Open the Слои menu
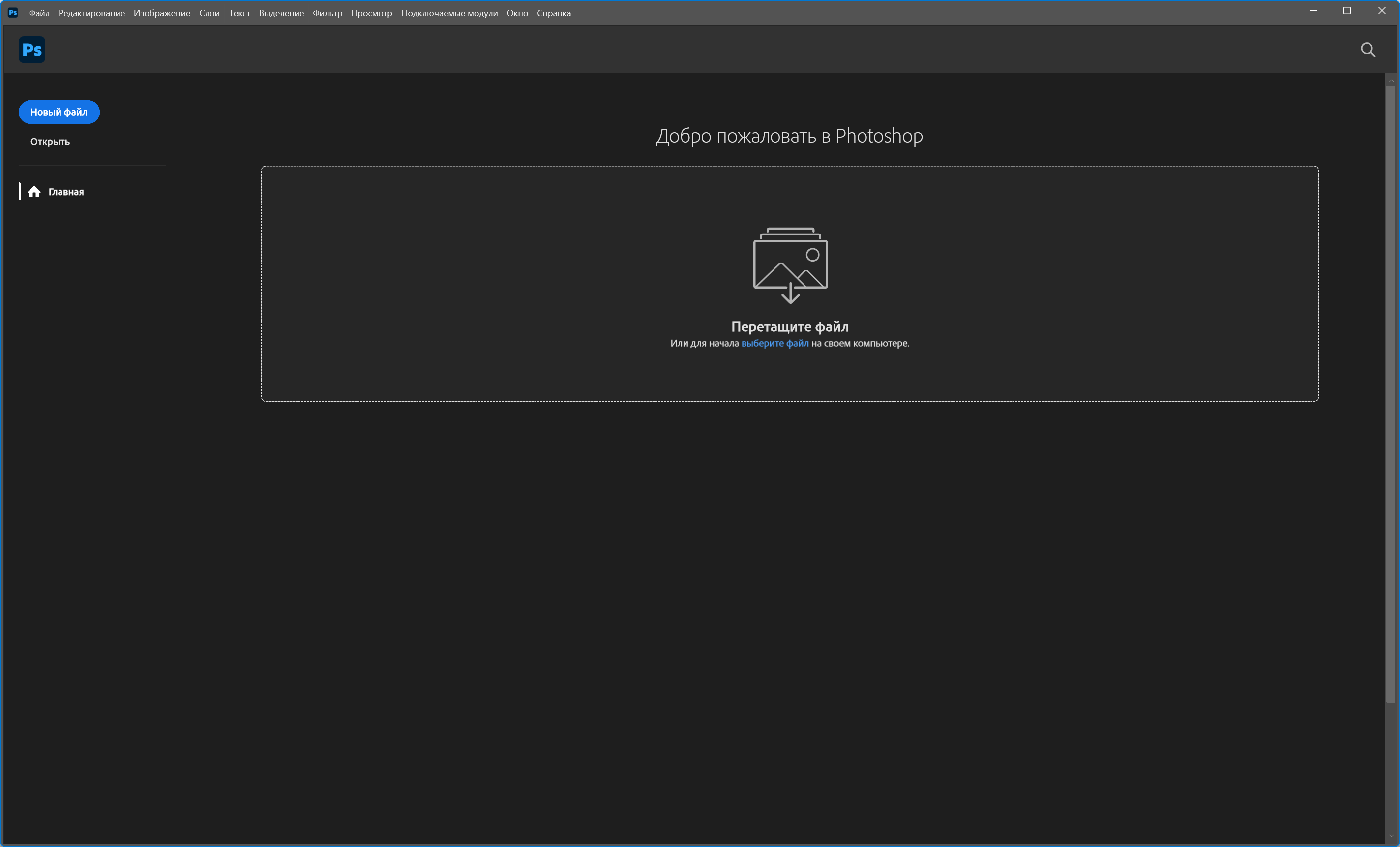 209,13
